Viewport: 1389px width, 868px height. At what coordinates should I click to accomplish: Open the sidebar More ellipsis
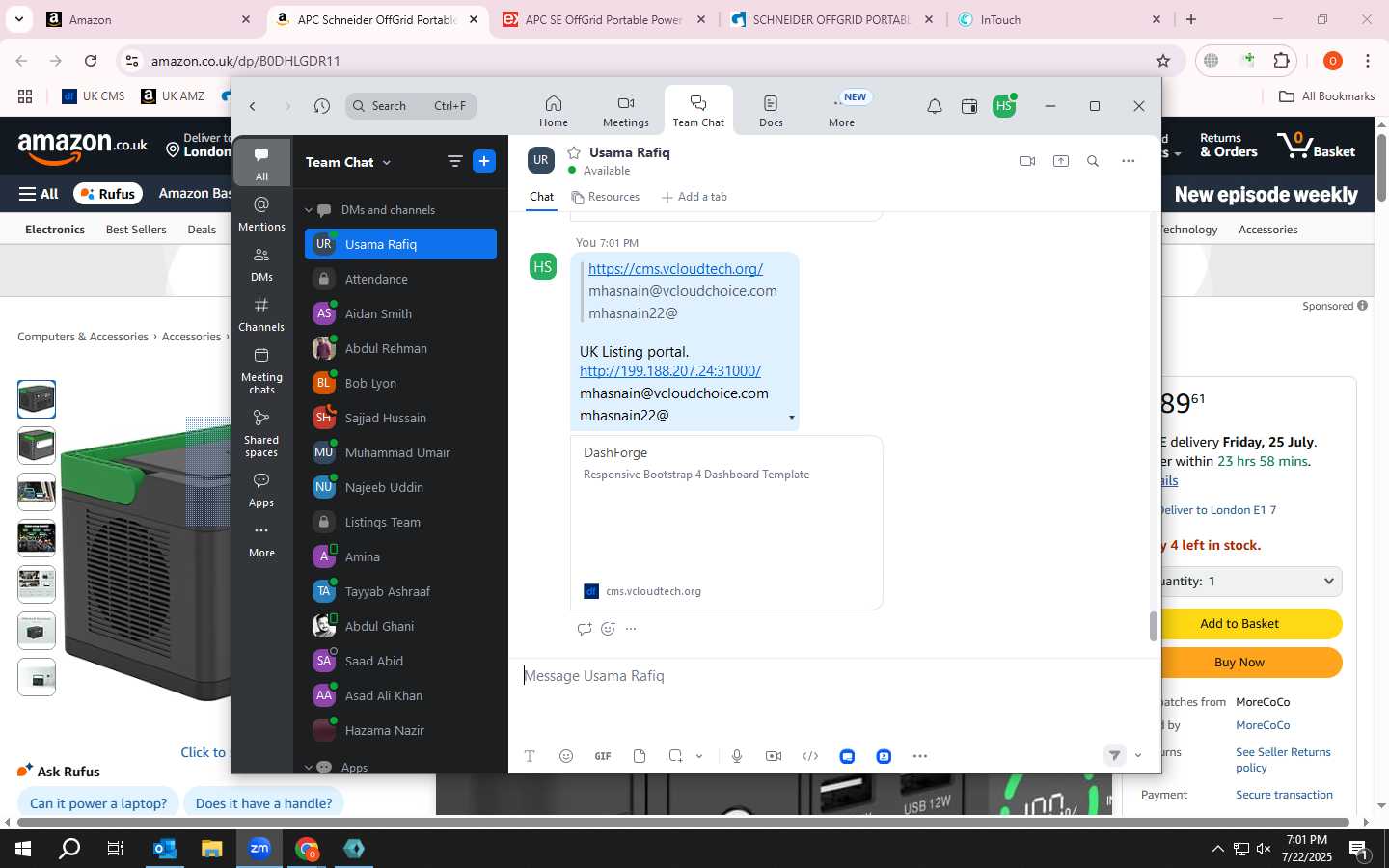pyautogui.click(x=261, y=539)
